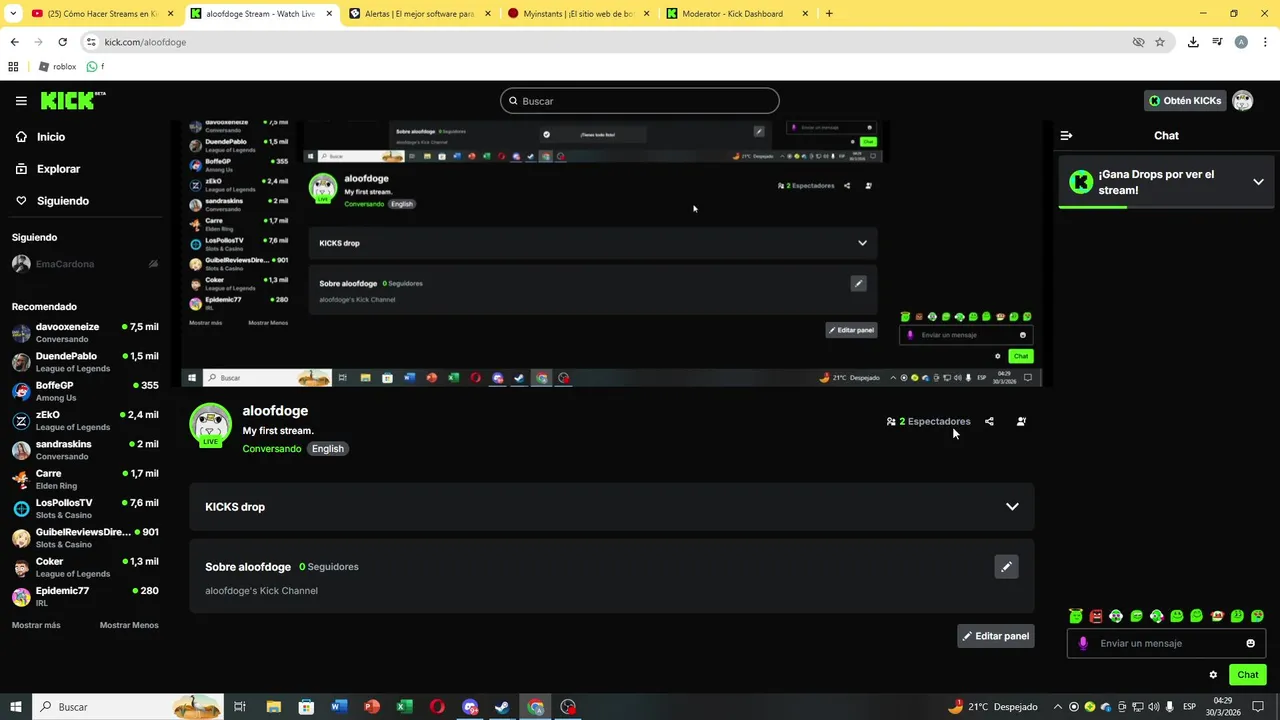Image resolution: width=1280 pixels, height=720 pixels.
Task: Open the user icon beside share
Action: [1021, 421]
